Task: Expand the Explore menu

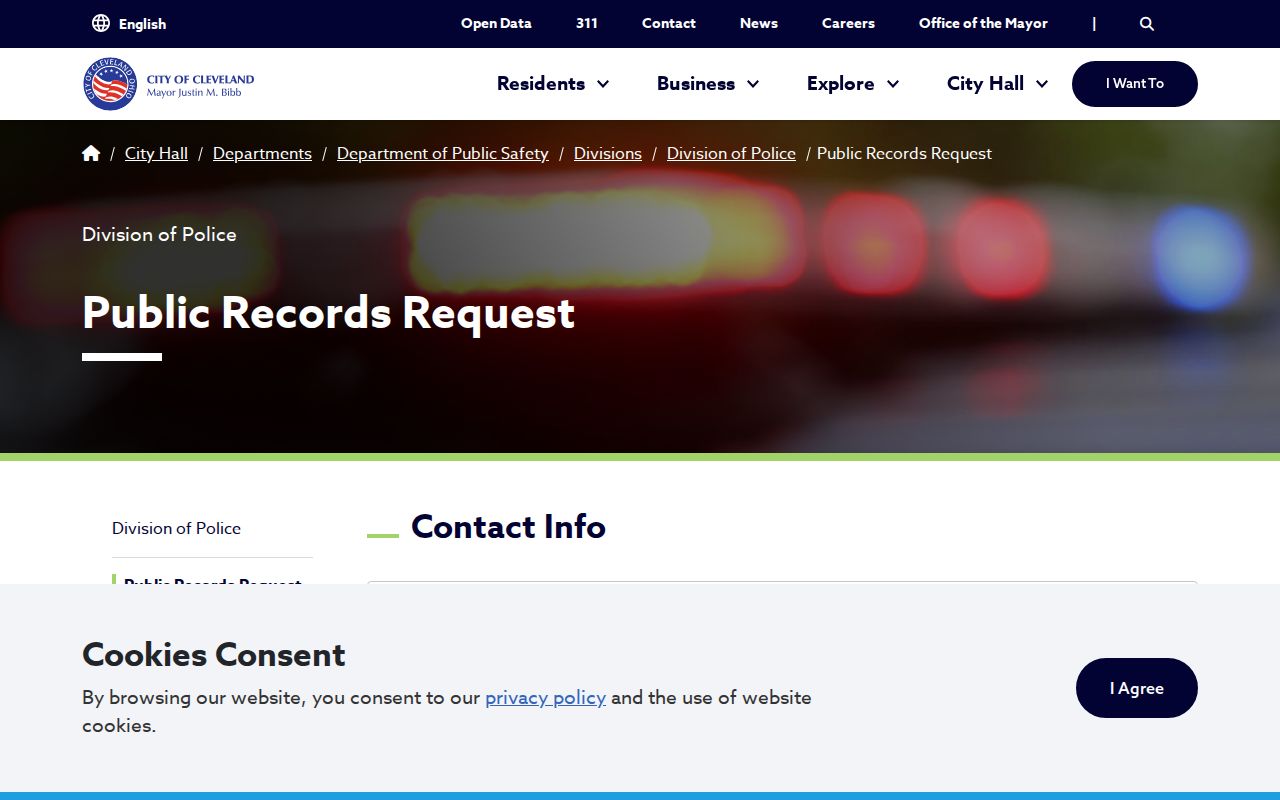Action: pyautogui.click(x=853, y=83)
